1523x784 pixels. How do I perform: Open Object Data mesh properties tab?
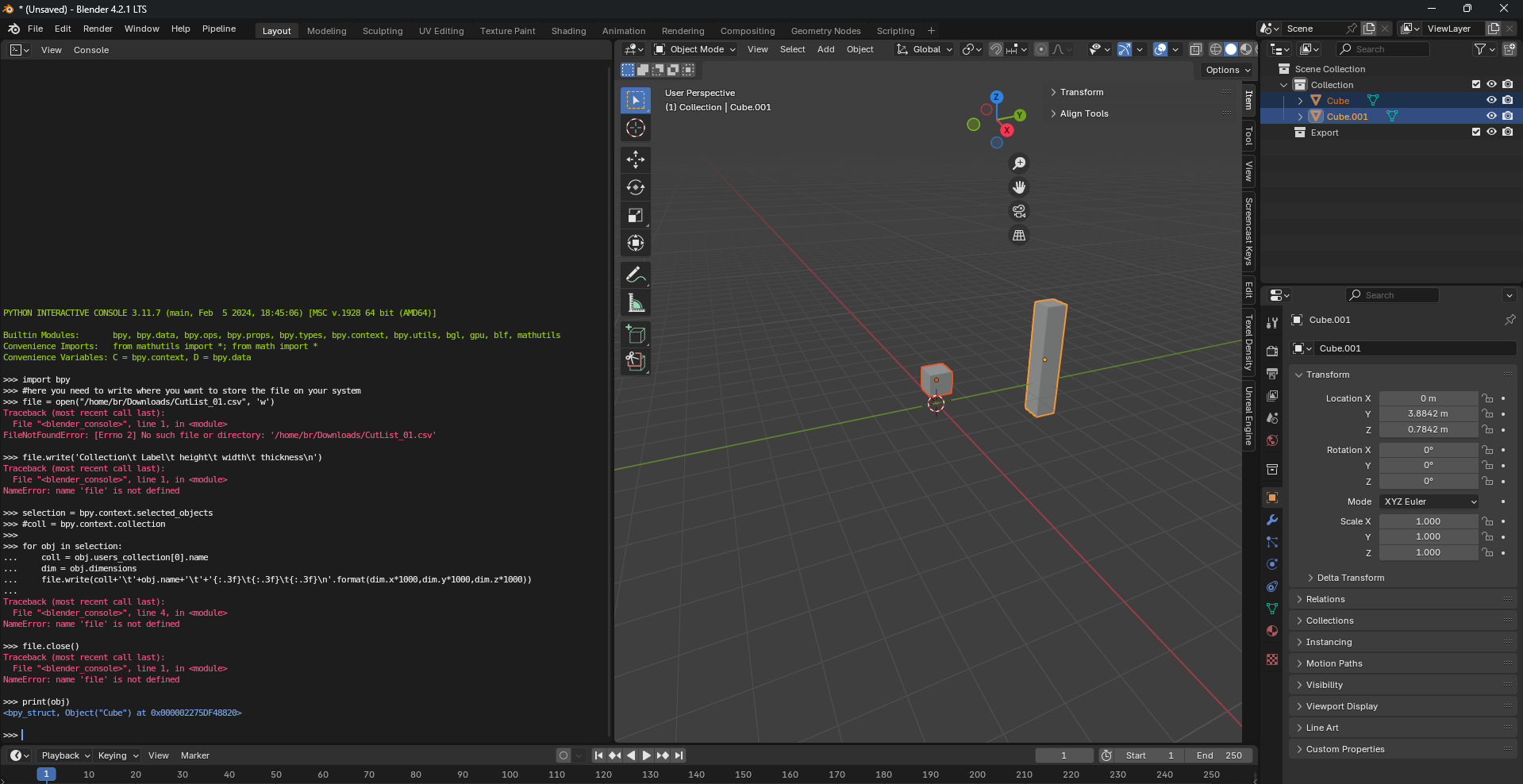tap(1272, 609)
